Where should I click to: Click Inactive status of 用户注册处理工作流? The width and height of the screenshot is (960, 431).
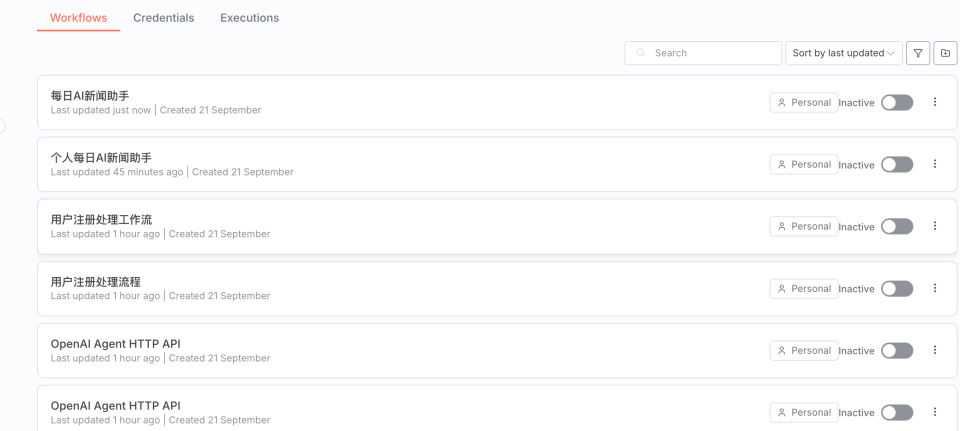click(x=857, y=227)
